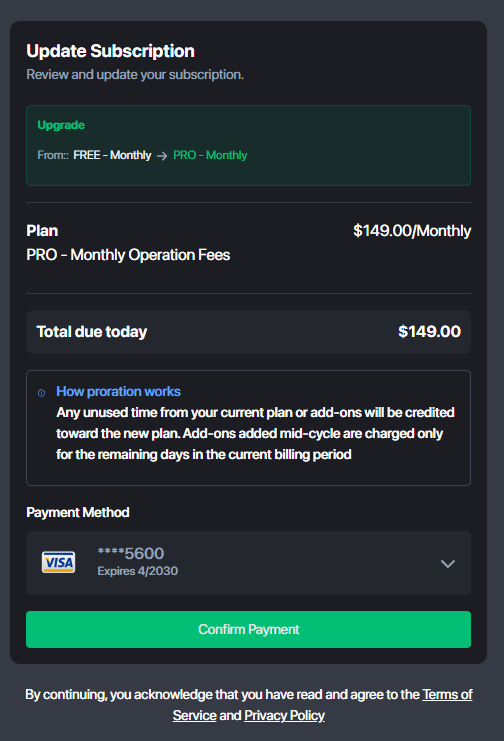Click the Total due today amount $149.00

click(x=429, y=332)
